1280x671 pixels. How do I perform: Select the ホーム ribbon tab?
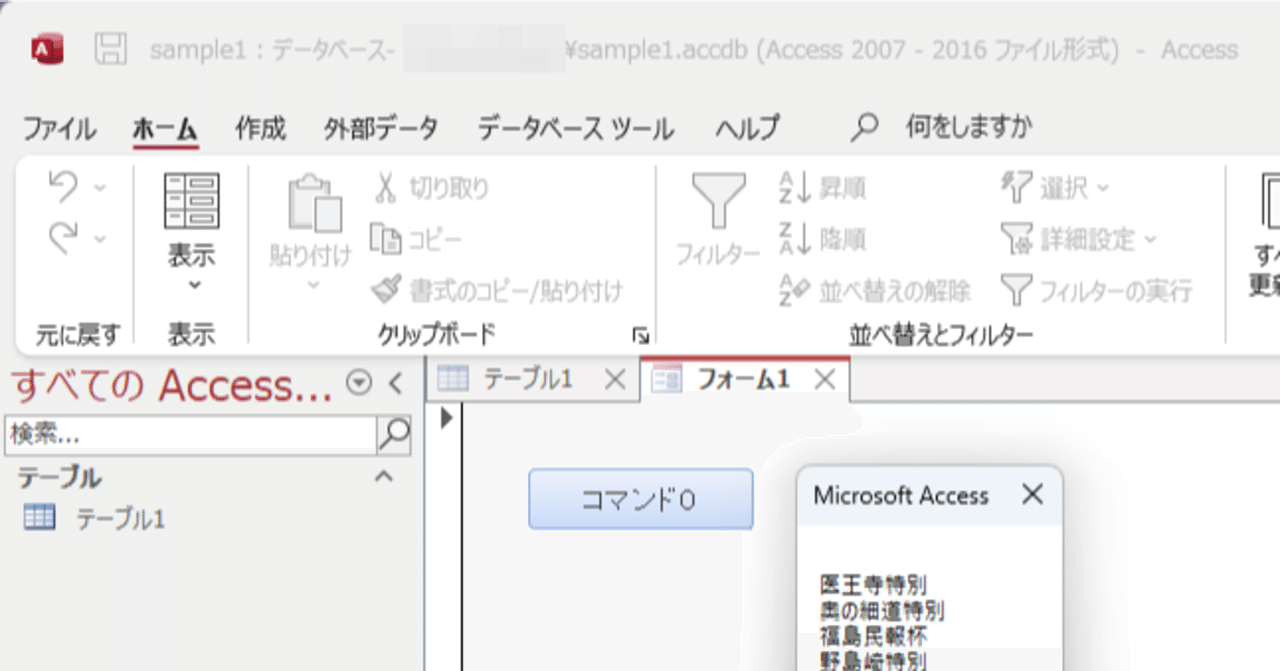166,128
